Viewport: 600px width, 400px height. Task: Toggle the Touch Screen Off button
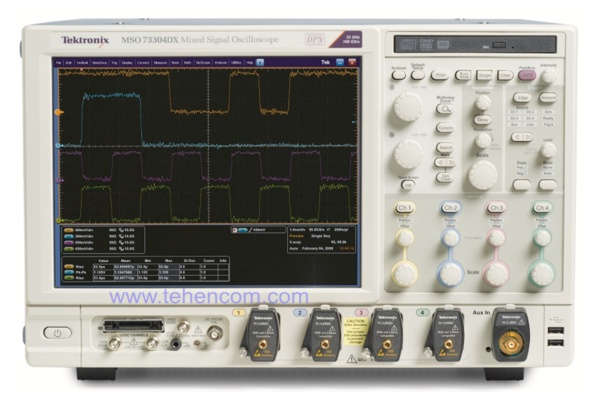(x=408, y=185)
